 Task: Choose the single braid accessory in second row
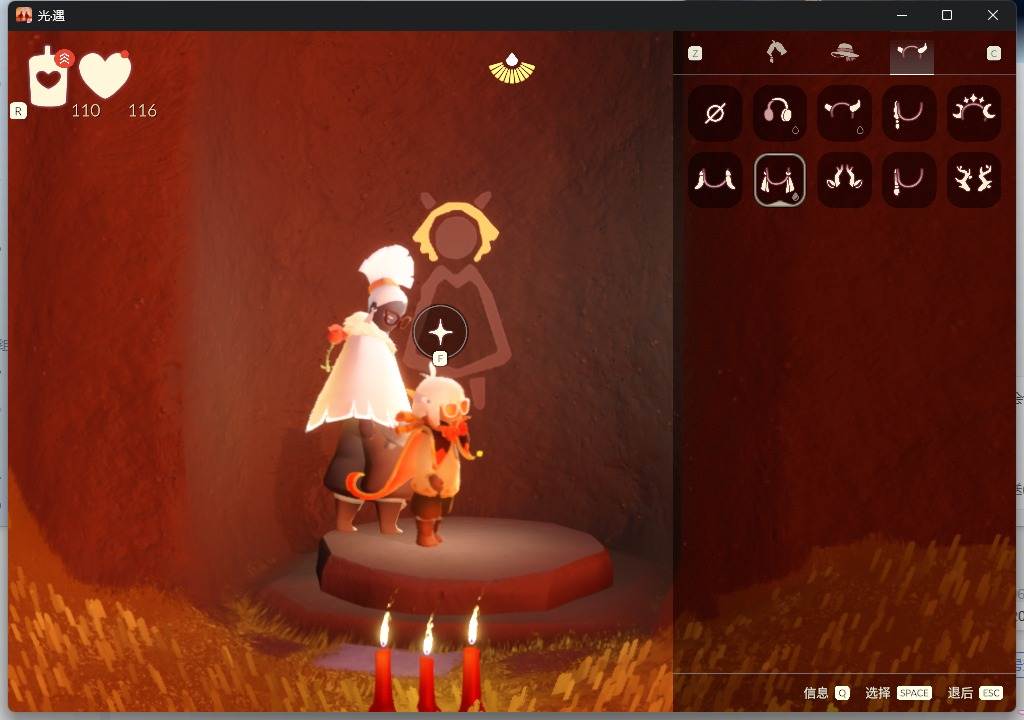(x=909, y=180)
